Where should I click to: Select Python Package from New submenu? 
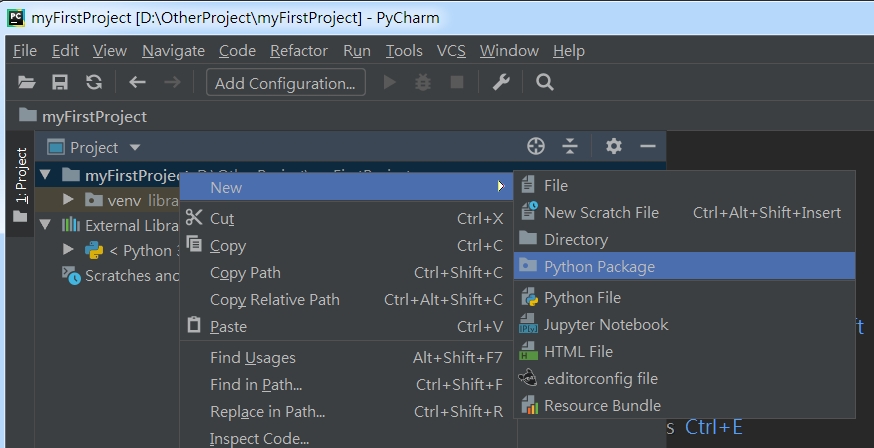point(599,267)
